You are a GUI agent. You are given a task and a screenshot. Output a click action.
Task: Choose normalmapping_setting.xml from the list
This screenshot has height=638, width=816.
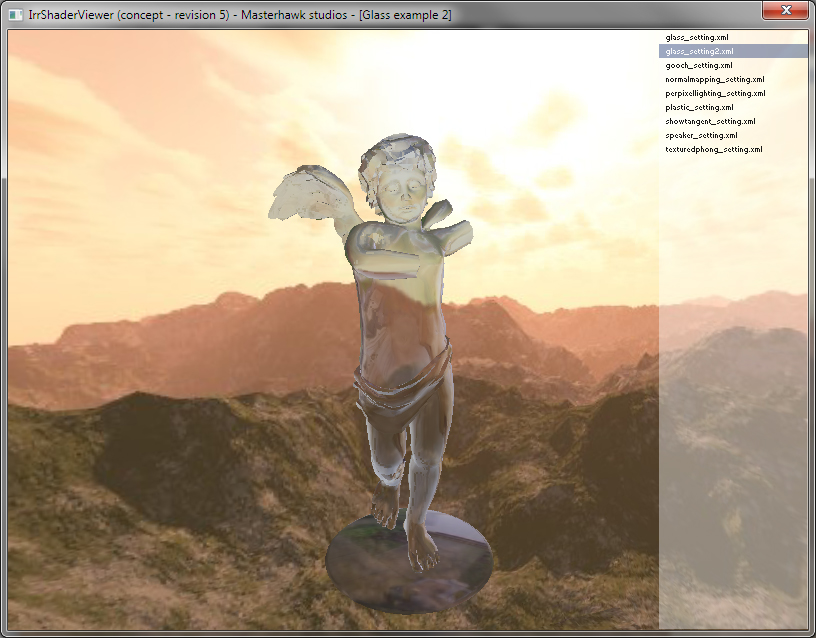click(x=714, y=79)
